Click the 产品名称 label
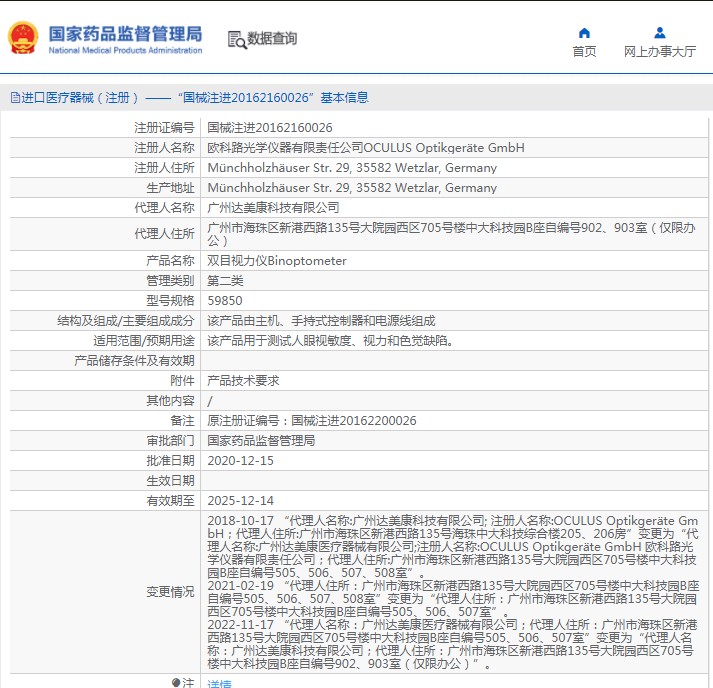The height and width of the screenshot is (688, 713). (x=170, y=261)
